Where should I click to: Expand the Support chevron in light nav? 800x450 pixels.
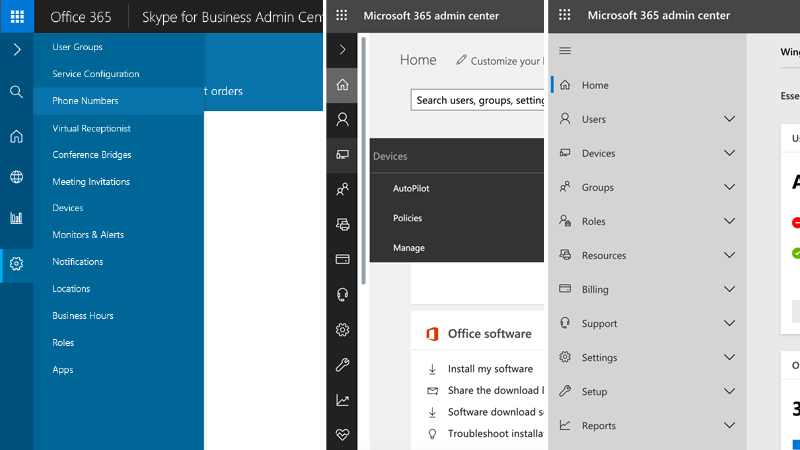coord(730,323)
